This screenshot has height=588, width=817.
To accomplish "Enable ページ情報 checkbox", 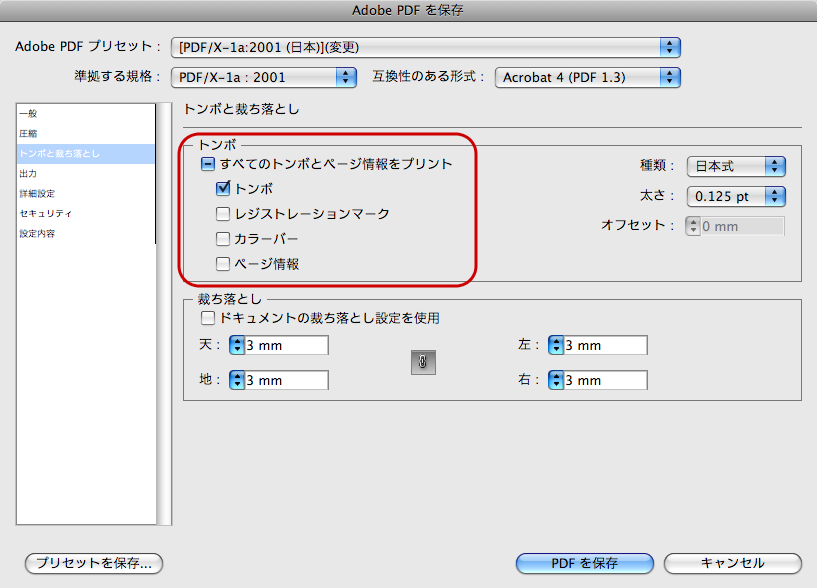I will 223,264.
